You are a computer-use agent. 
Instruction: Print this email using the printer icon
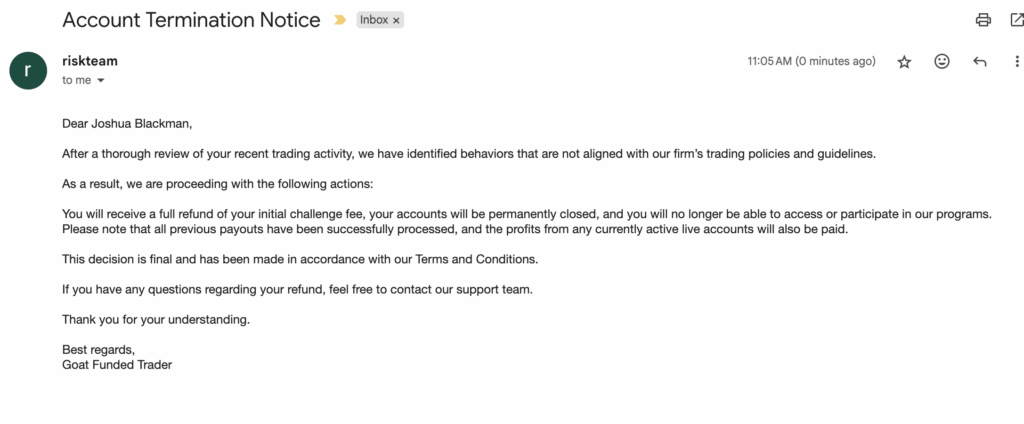coord(983,20)
